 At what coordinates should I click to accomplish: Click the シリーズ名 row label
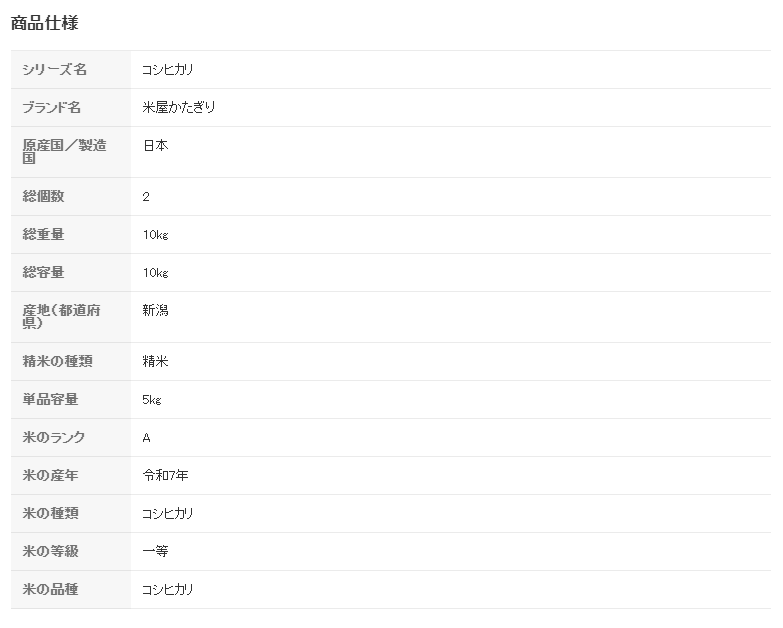(55, 70)
